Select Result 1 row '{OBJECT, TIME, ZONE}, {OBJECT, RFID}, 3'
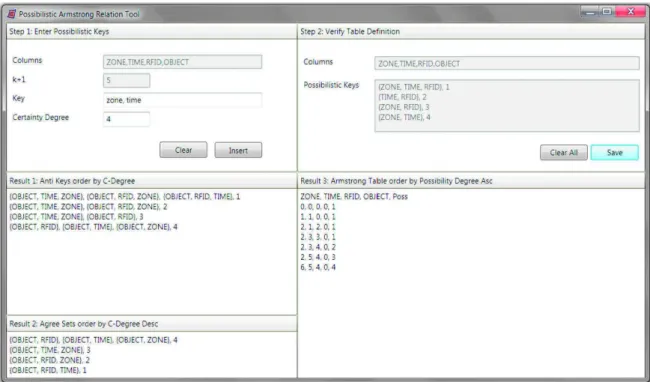This screenshot has height=382, width=650. tap(76, 217)
